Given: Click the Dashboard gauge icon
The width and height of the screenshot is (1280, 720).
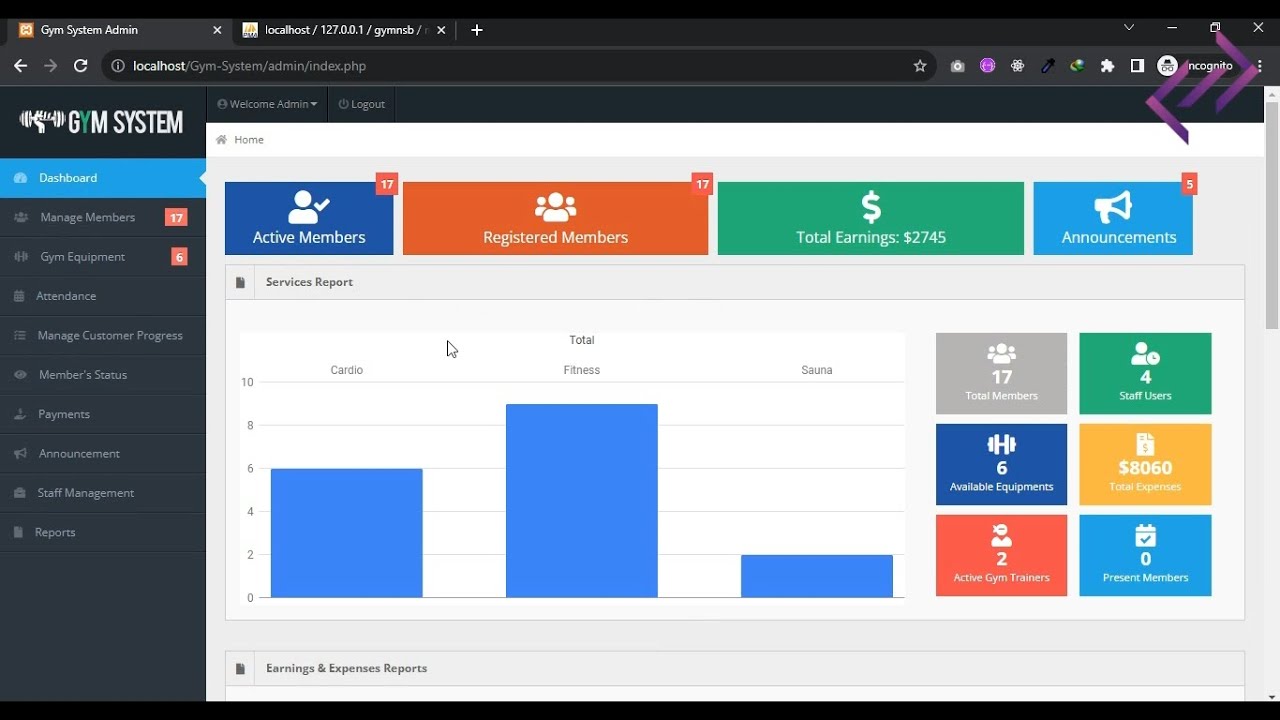Looking at the screenshot, I should pyautogui.click(x=20, y=178).
